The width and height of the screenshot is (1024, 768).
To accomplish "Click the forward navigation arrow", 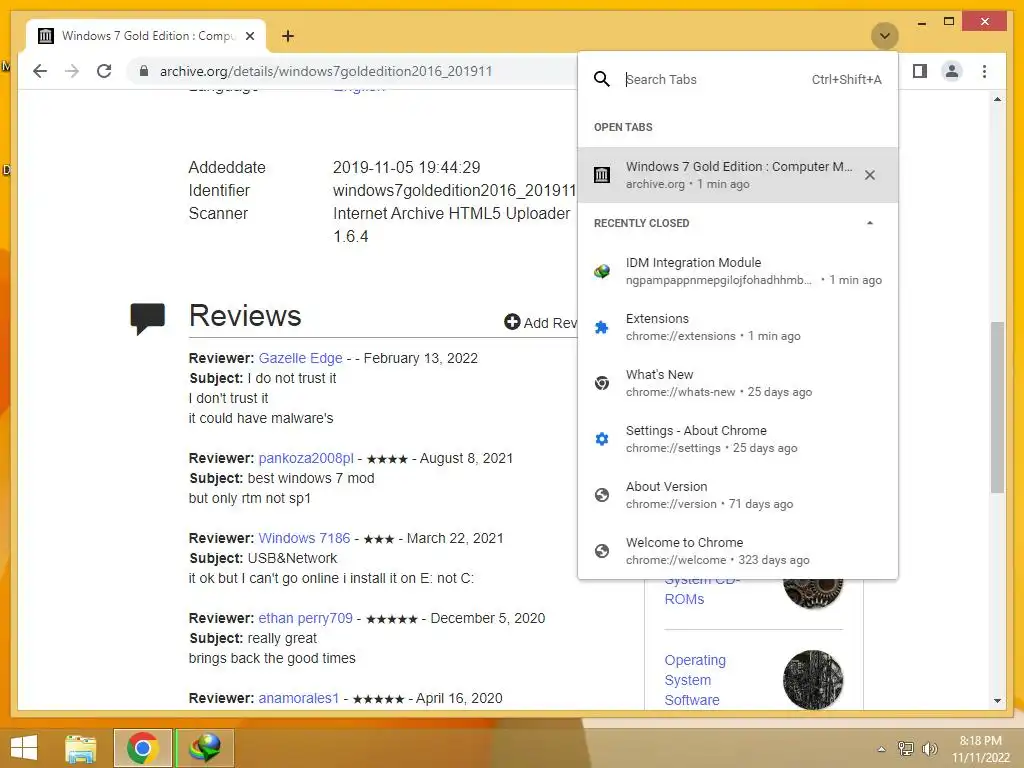I will 72,71.
